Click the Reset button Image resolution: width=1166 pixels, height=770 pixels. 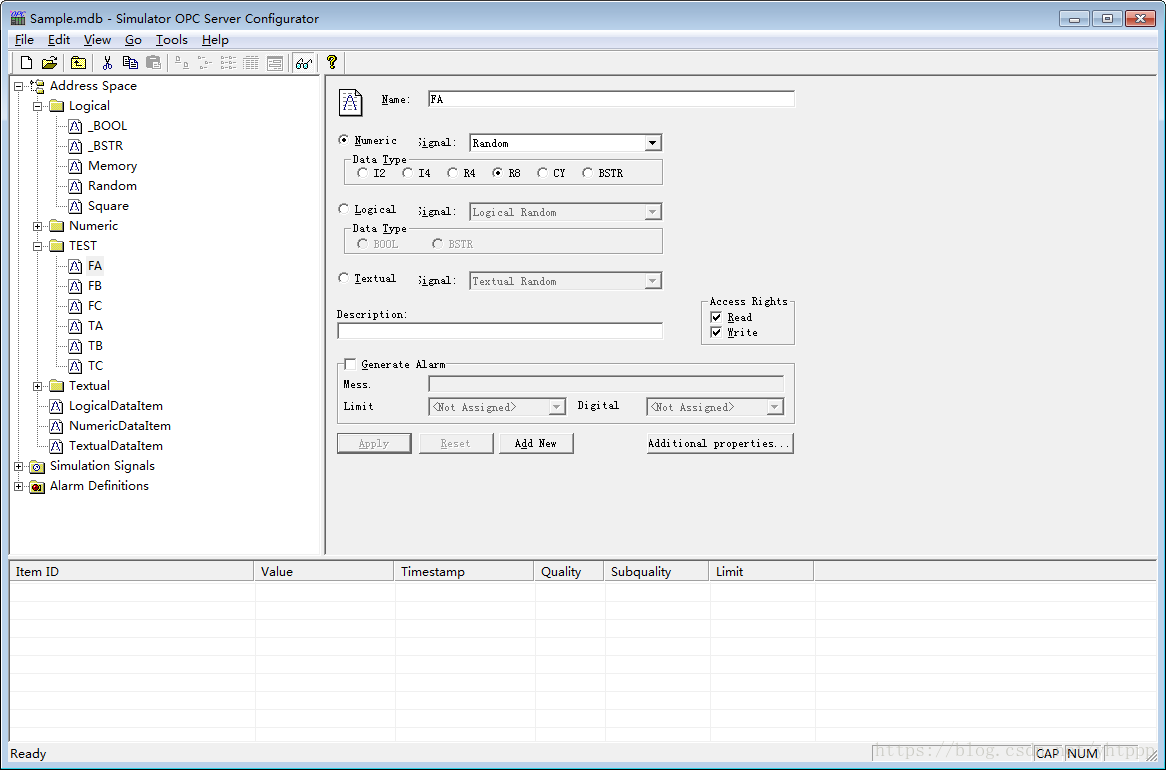click(455, 443)
